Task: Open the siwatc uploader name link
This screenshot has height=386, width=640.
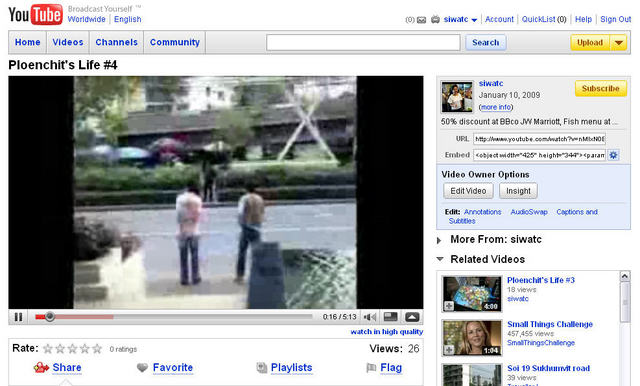Action: [491, 83]
